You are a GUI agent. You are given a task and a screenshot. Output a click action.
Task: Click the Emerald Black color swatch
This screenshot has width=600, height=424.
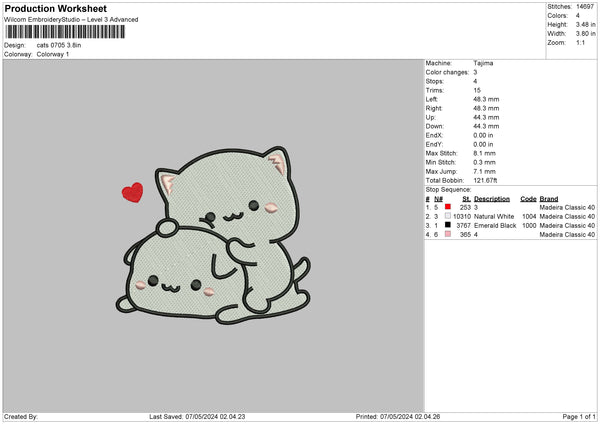(x=448, y=225)
